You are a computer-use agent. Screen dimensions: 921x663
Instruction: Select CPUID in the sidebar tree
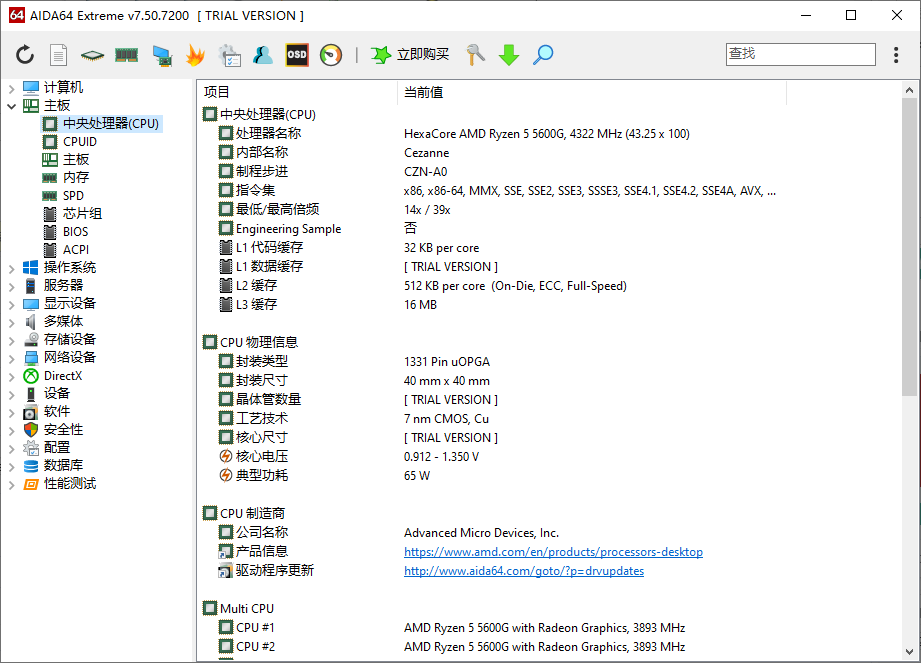(x=80, y=142)
